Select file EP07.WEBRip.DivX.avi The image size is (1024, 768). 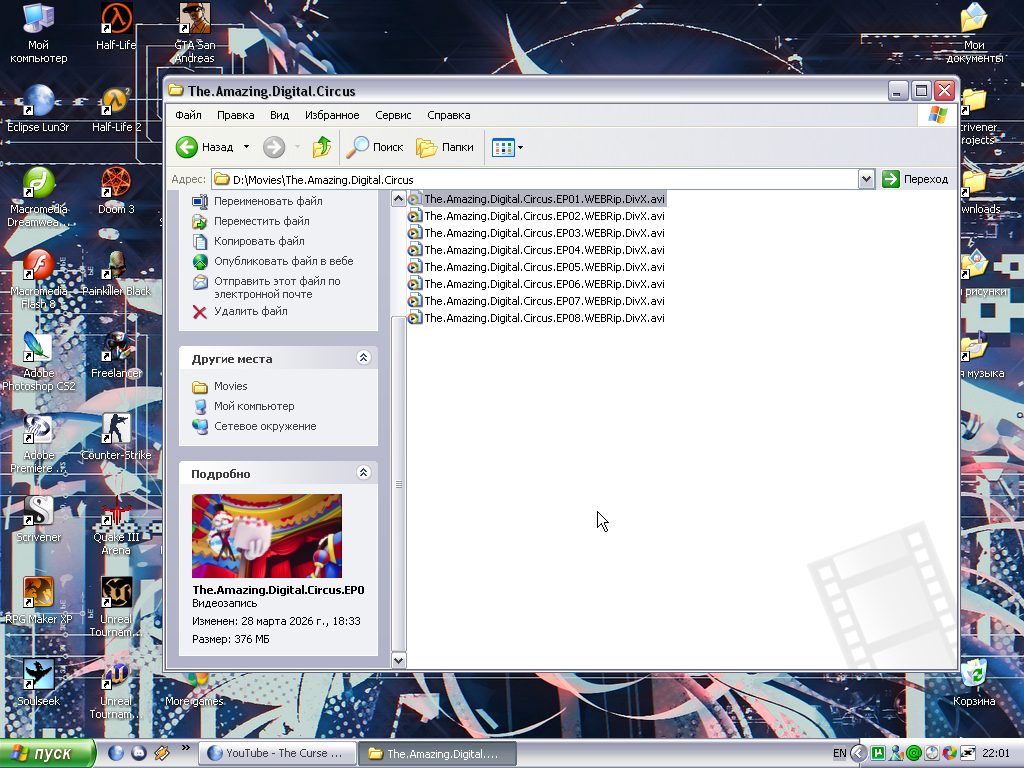[x=536, y=301]
